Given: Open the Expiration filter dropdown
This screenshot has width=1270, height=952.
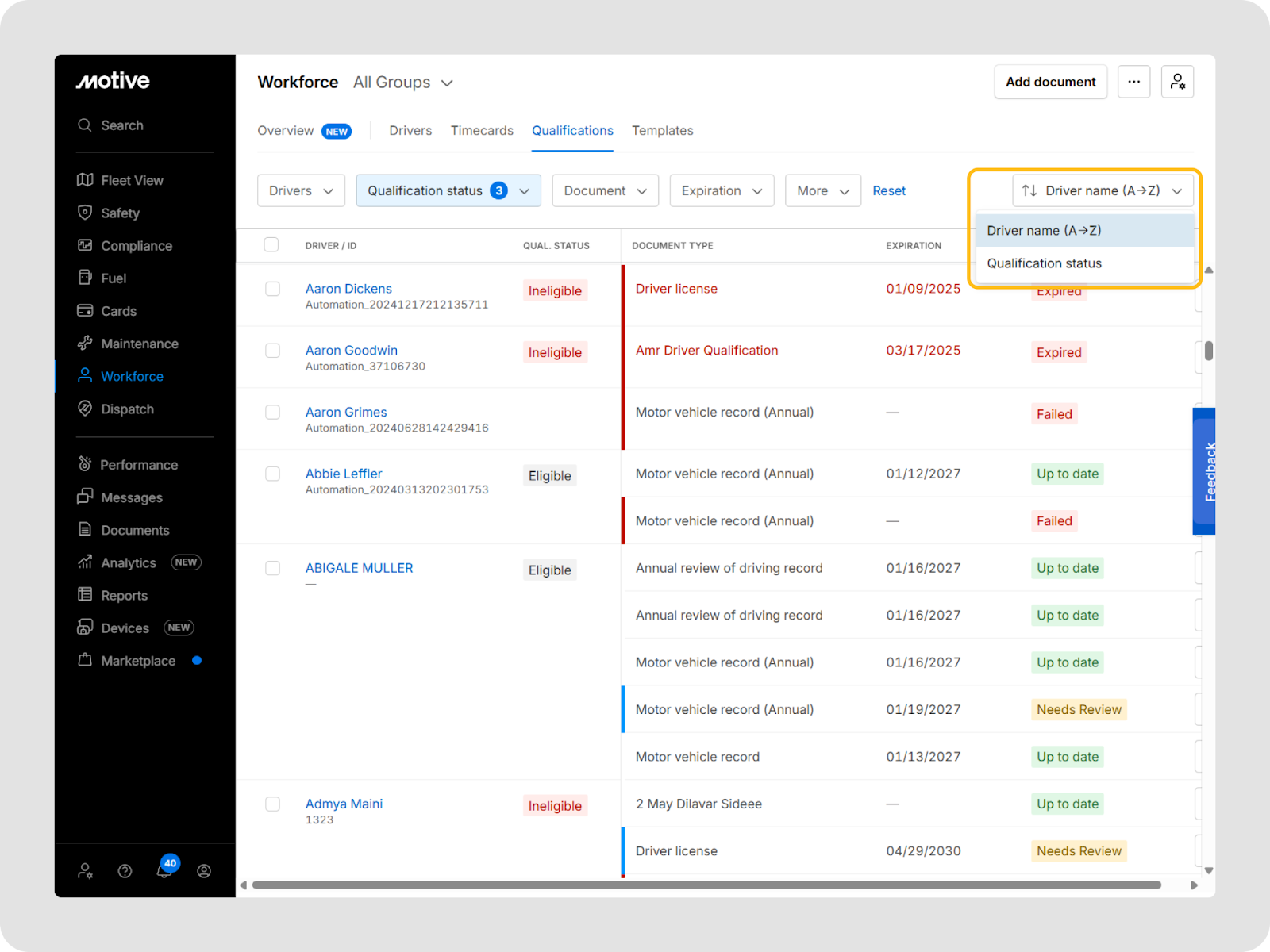Looking at the screenshot, I should [721, 190].
